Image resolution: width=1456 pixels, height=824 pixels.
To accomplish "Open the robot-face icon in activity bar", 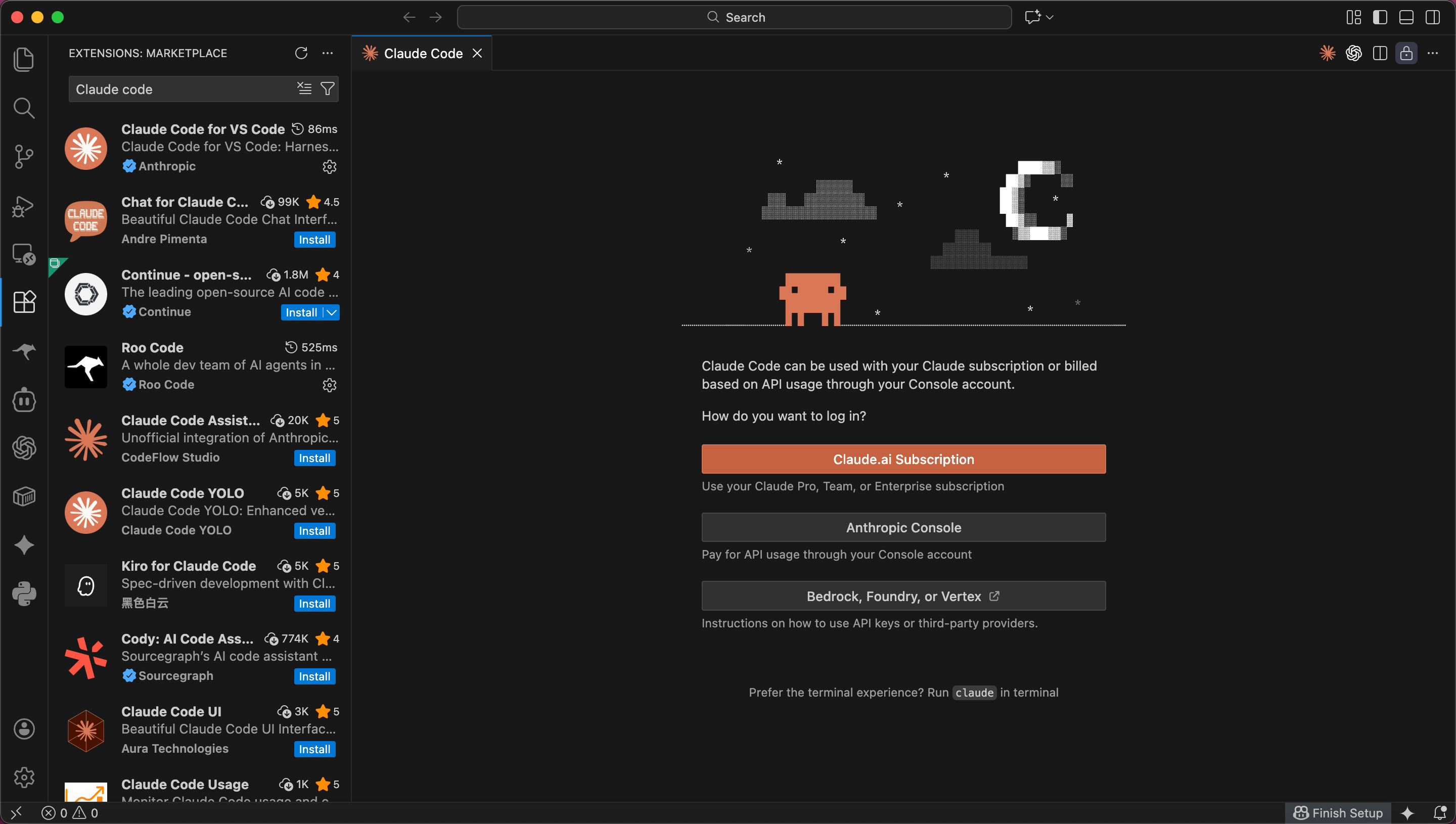I will point(24,399).
